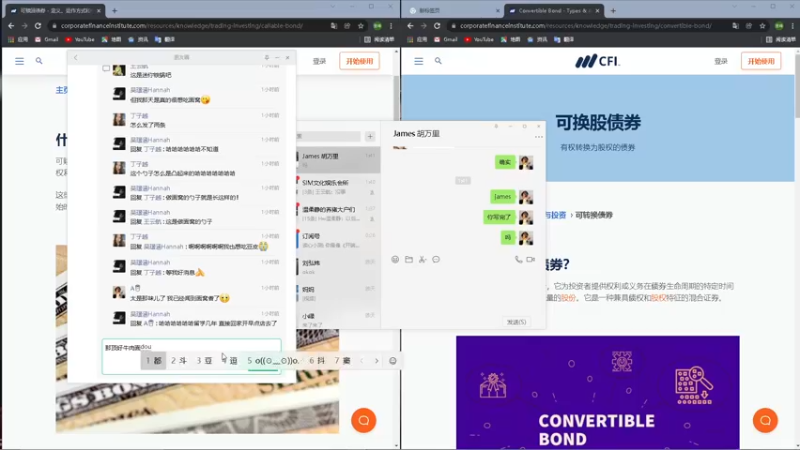This screenshot has width=800, height=450.
Task: Expand tab search dropdown in left browser
Action: (332, 7)
